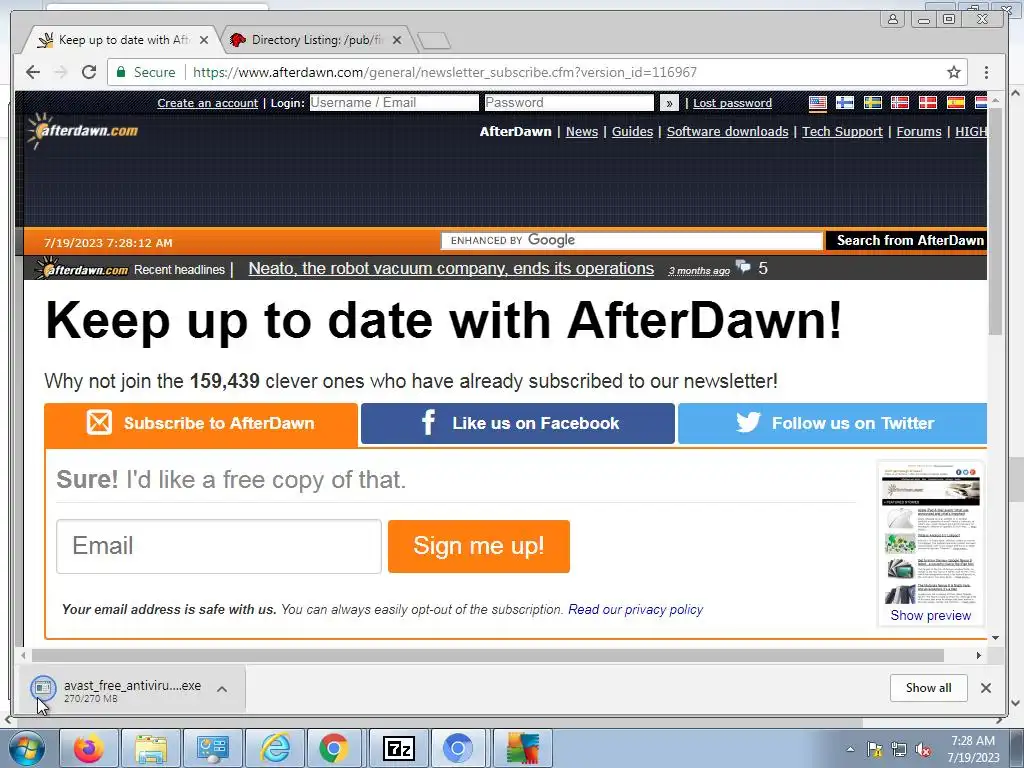1024x768 pixels.
Task: Select the Swedish flag language icon
Action: coord(872,103)
